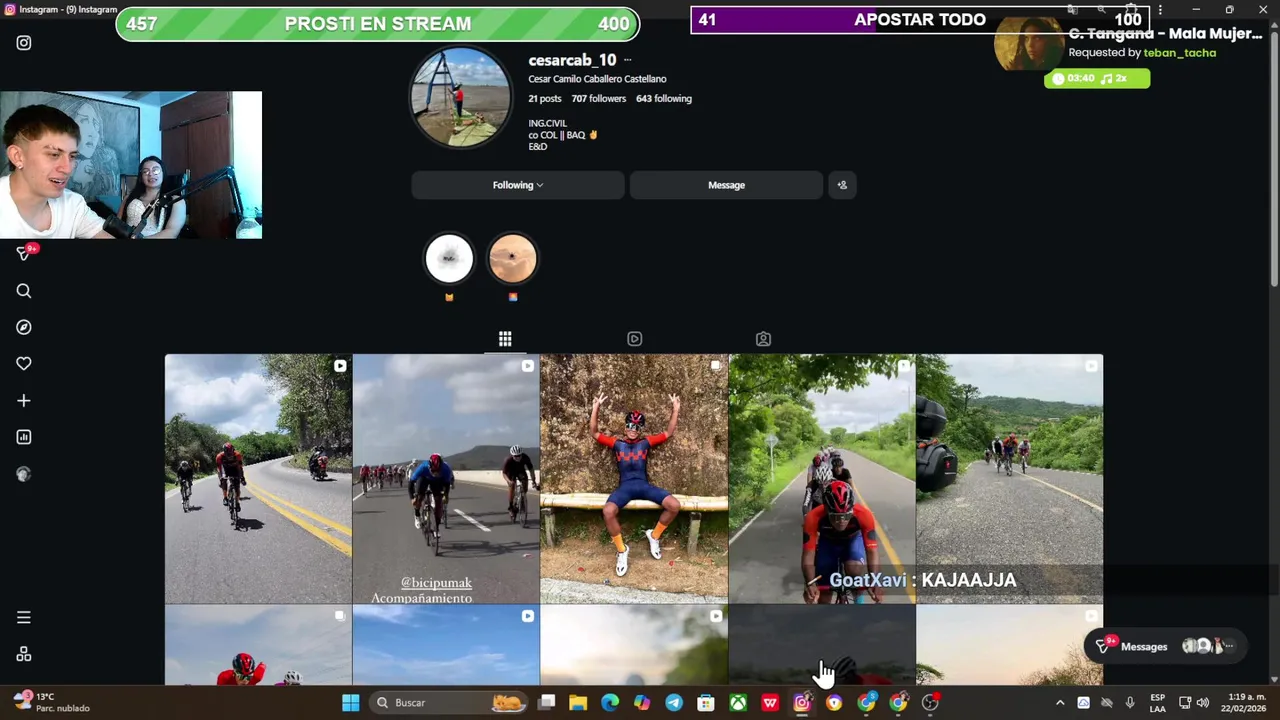Open the second story highlight circle
The image size is (1280, 720).
tap(513, 259)
